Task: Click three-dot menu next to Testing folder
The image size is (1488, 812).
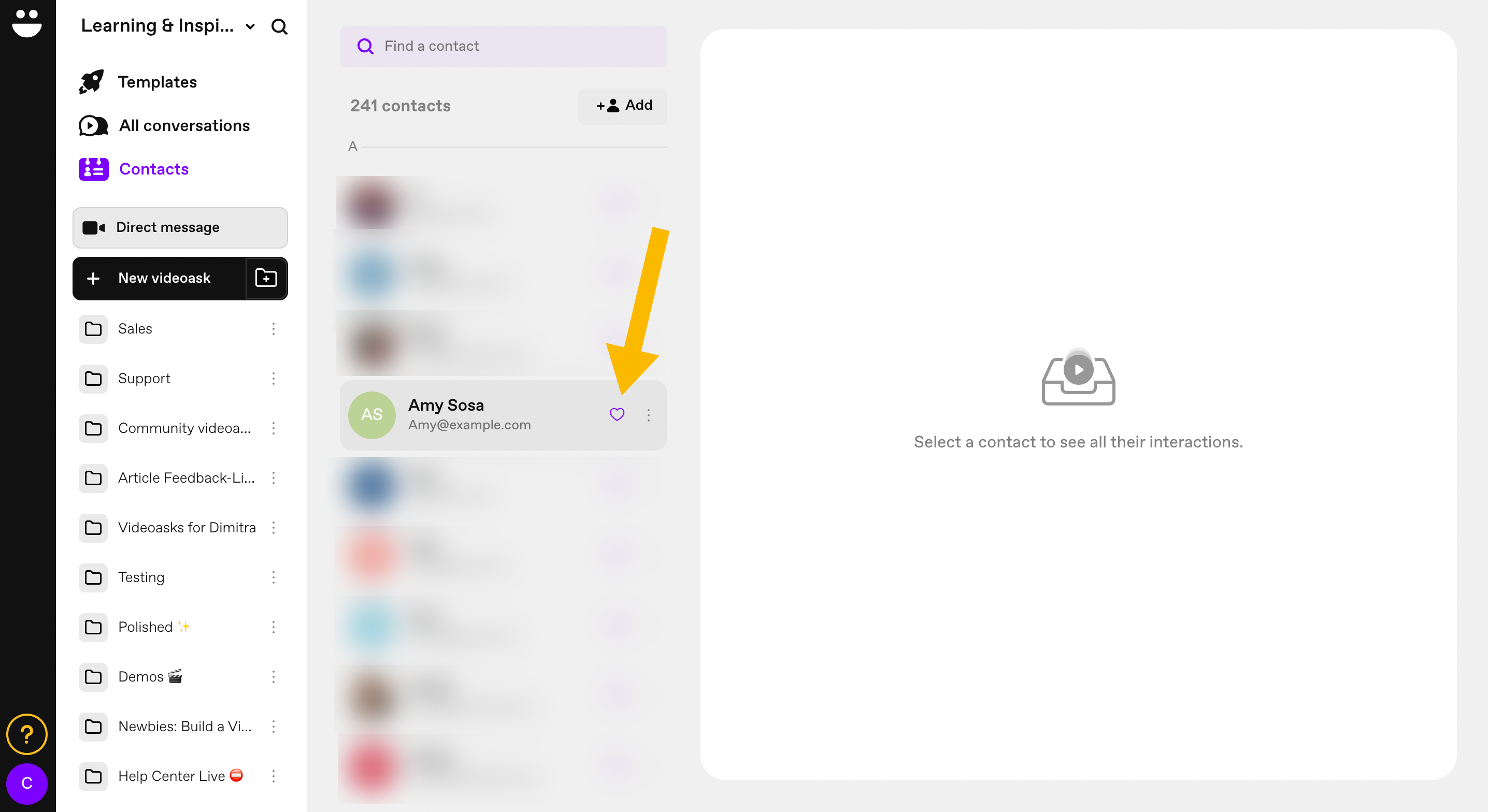Action: 275,578
